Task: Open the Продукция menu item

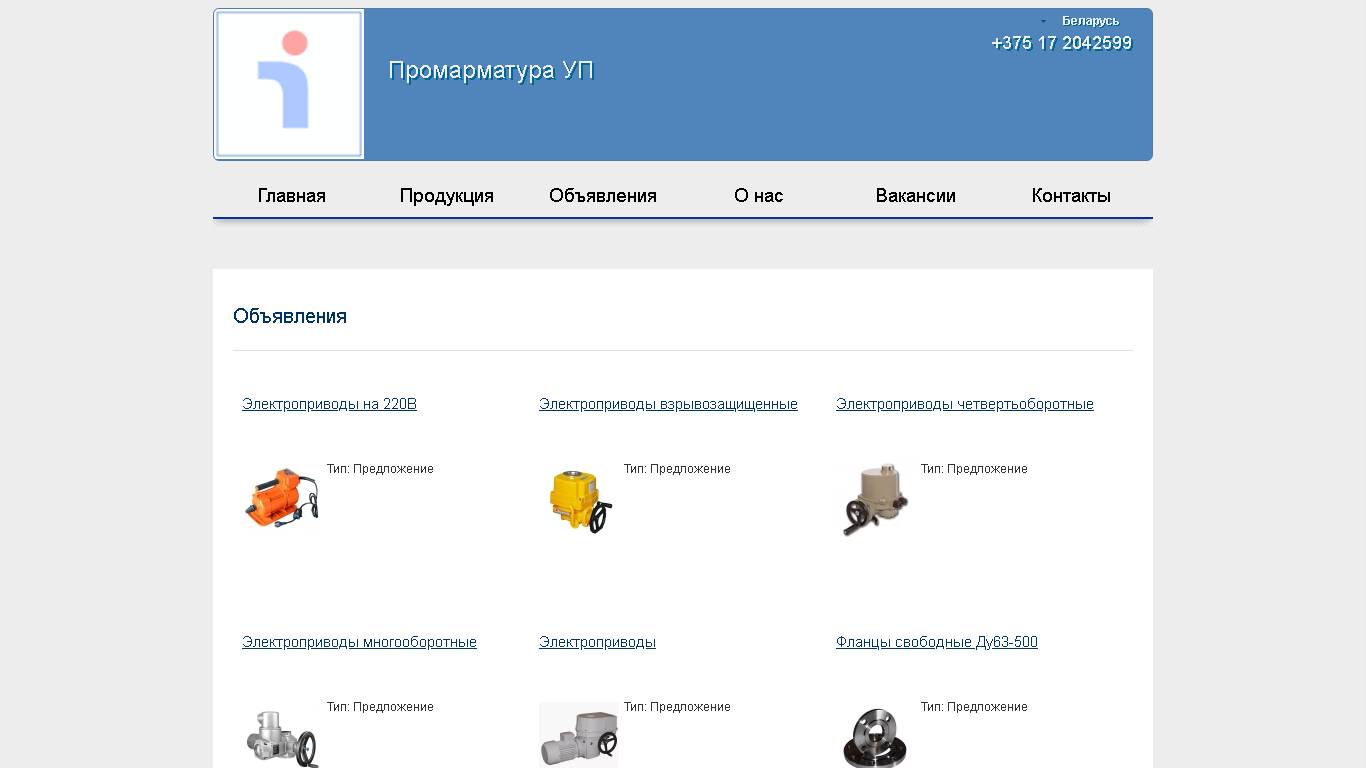Action: click(447, 196)
